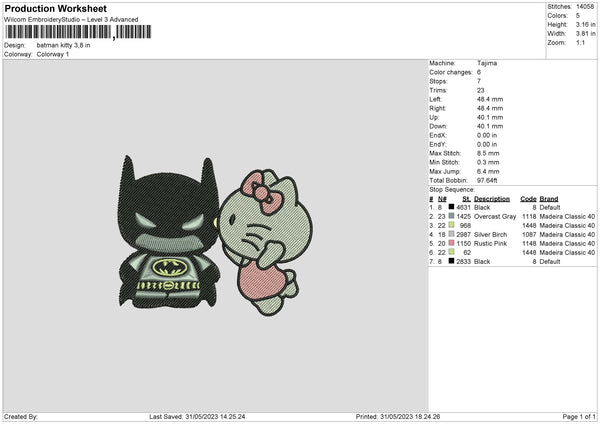Click the 'Rustic Pink' description text
This screenshot has height=424, width=600.
pos(490,243)
